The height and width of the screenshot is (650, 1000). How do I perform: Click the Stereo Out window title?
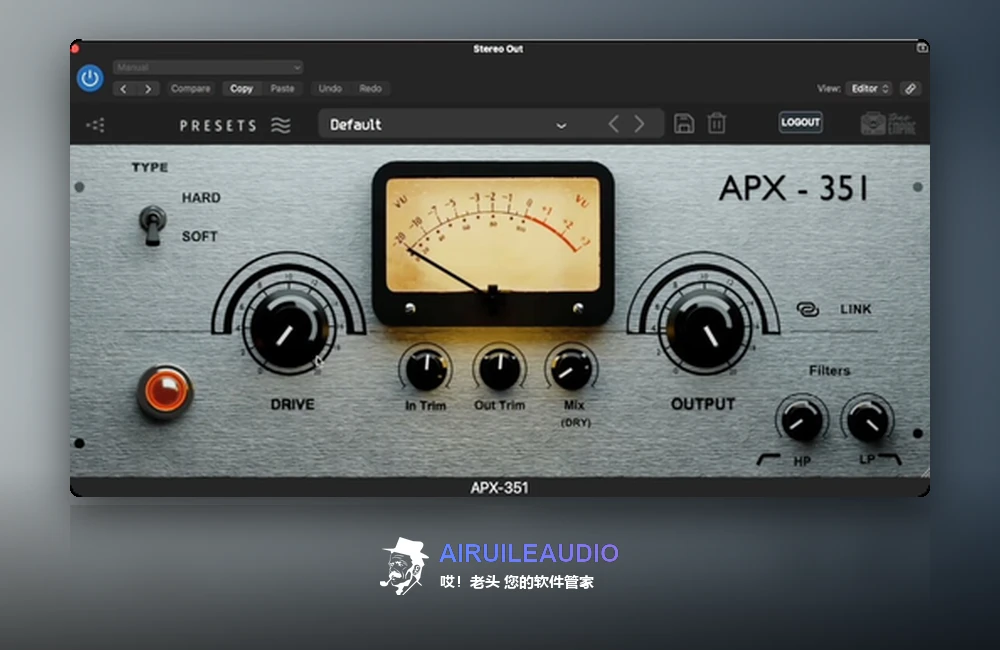(498, 48)
